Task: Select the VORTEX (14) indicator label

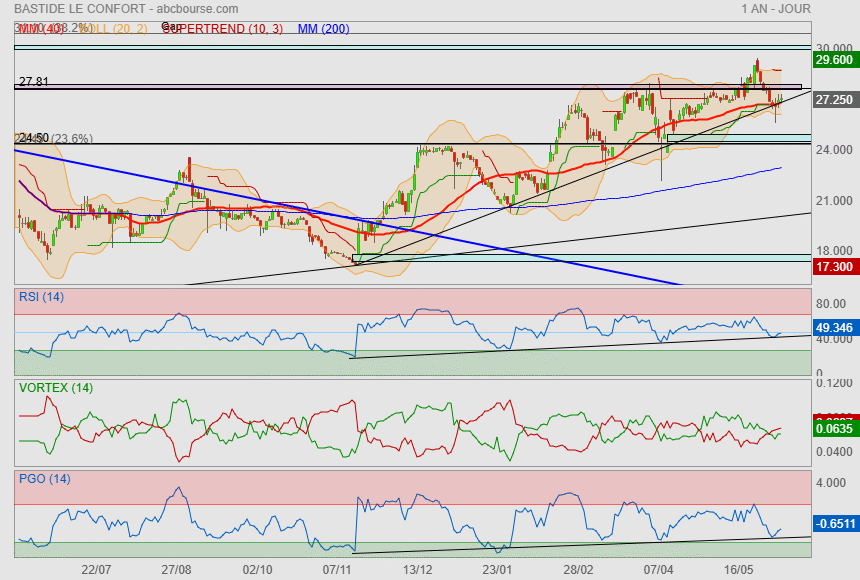Action: [x=56, y=388]
